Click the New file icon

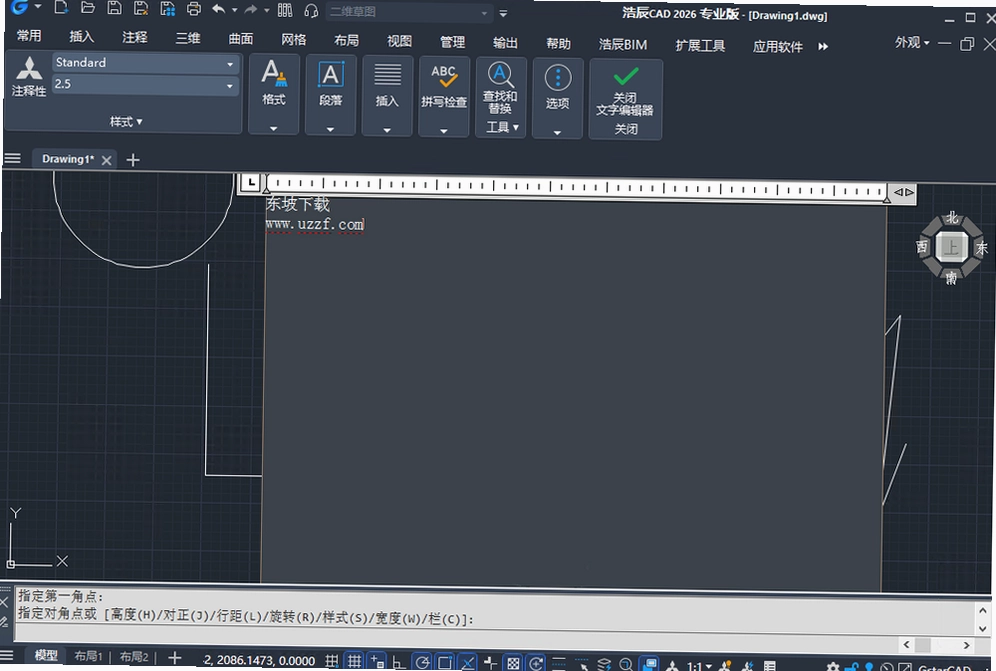[x=61, y=8]
